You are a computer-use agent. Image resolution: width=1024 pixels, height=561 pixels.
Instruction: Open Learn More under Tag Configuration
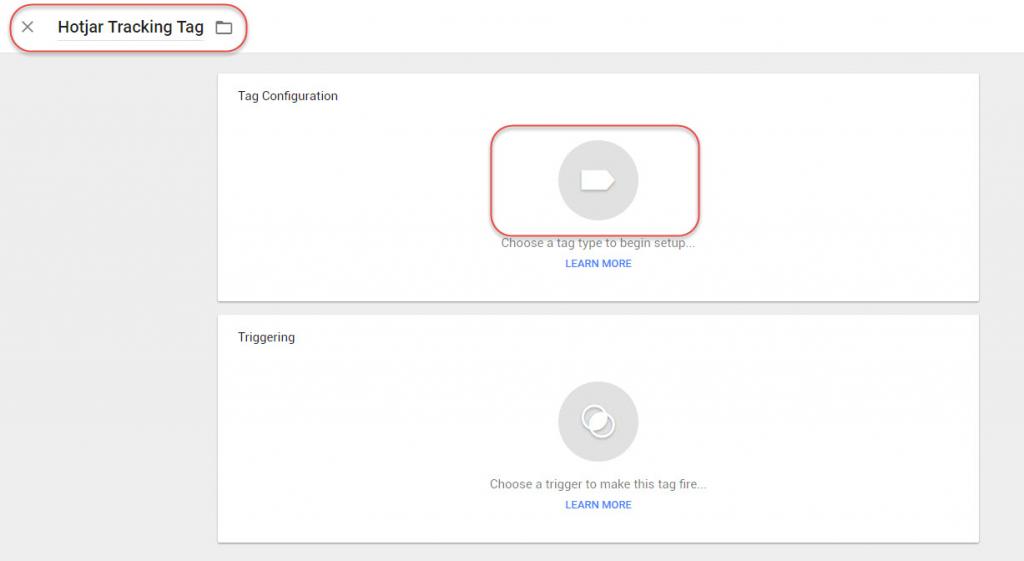click(x=598, y=263)
